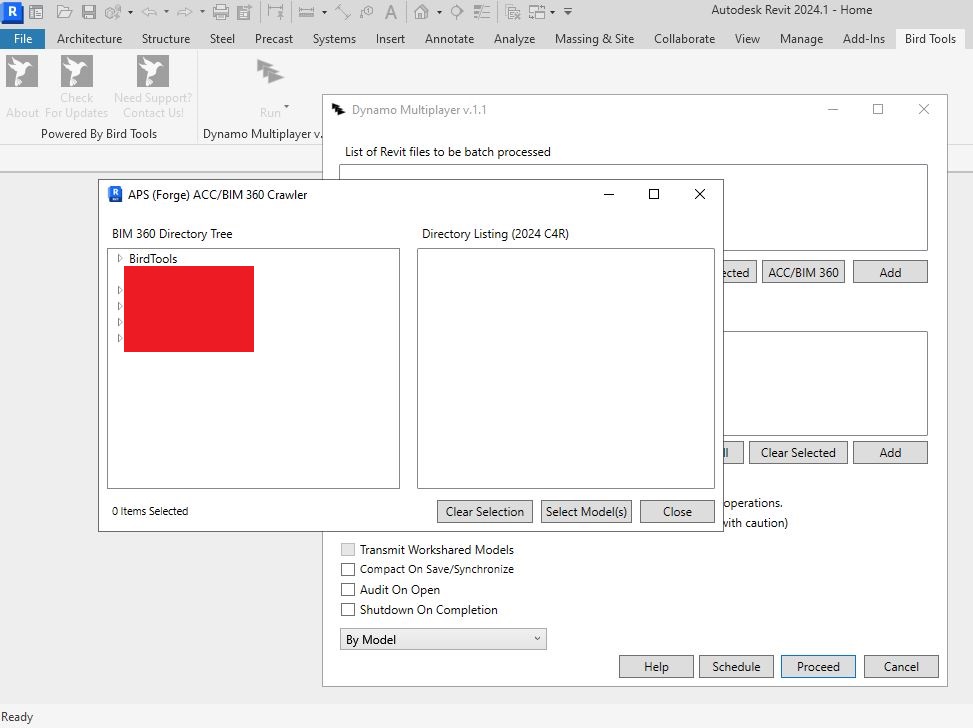Open the Synchronize dropdown arrow
The width and height of the screenshot is (973, 728).
[x=130, y=12]
